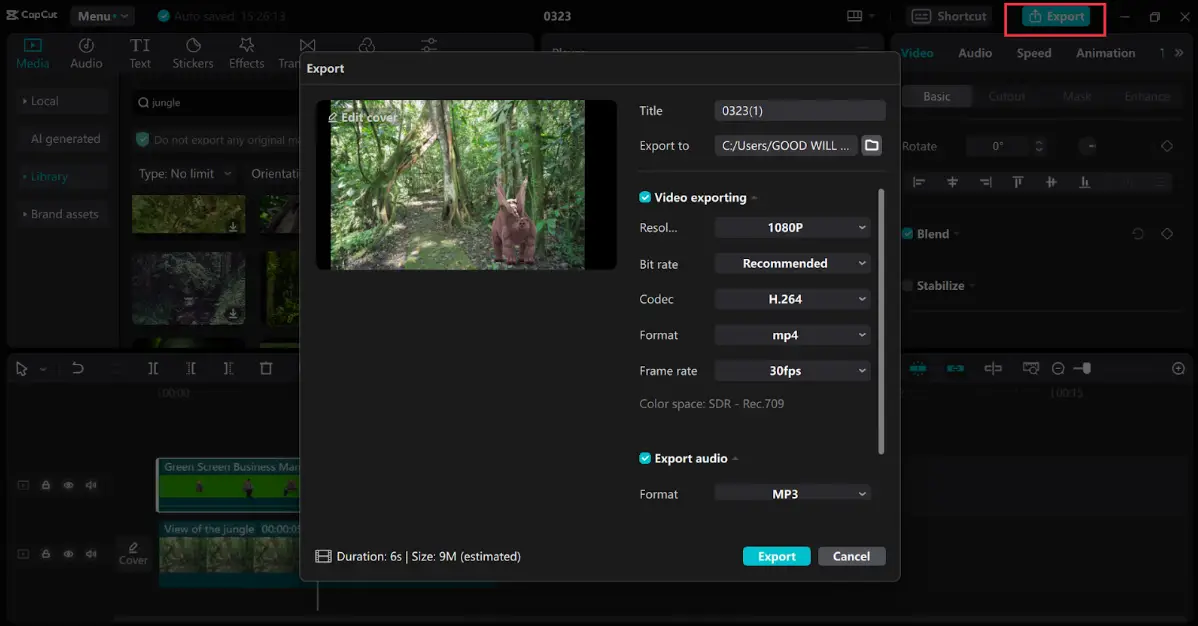1198x626 pixels.
Task: Toggle 'Do not export any original' checkbox
Action: point(142,139)
